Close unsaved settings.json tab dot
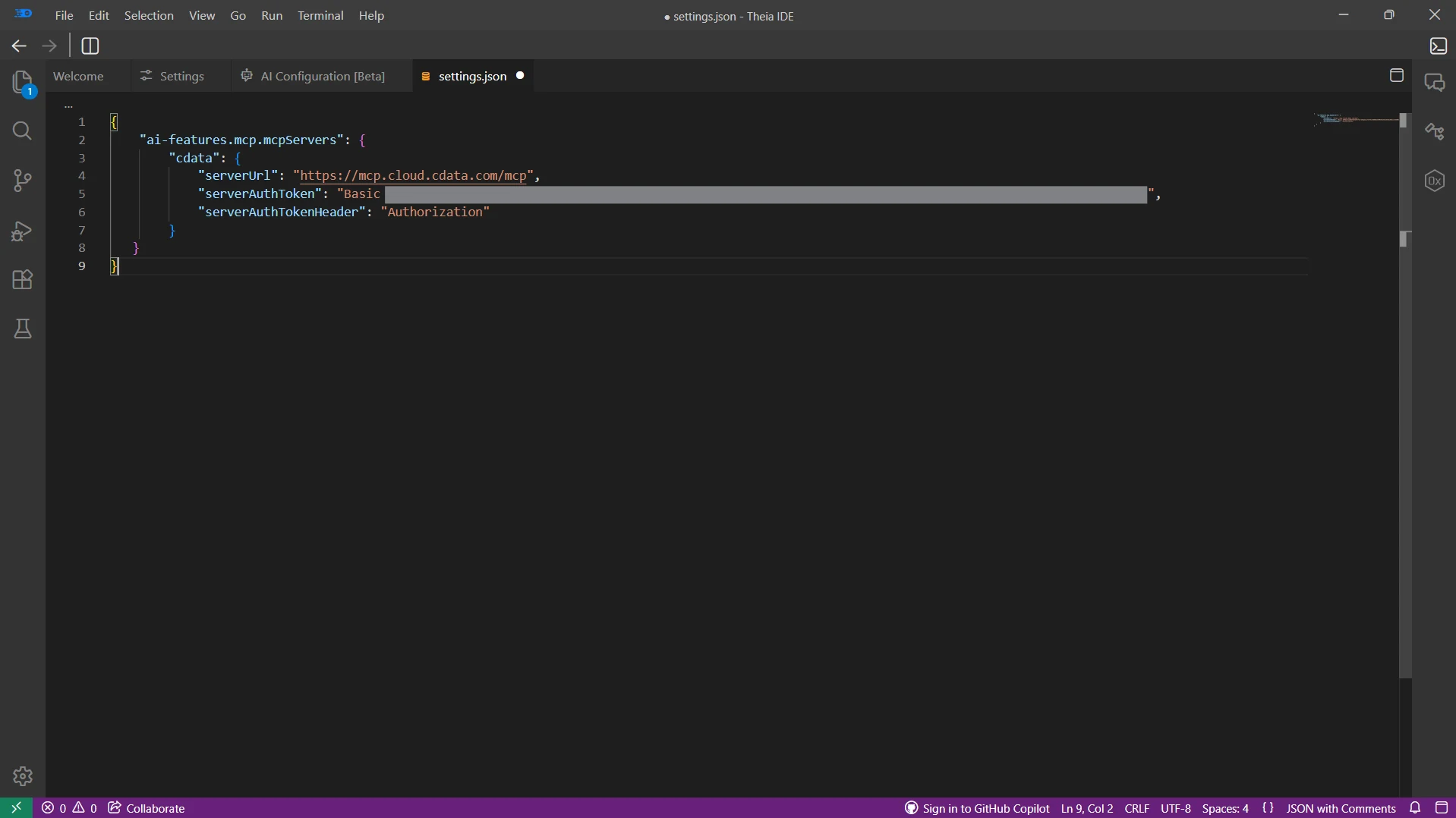Screen dimensions: 1456x818 click(x=520, y=76)
